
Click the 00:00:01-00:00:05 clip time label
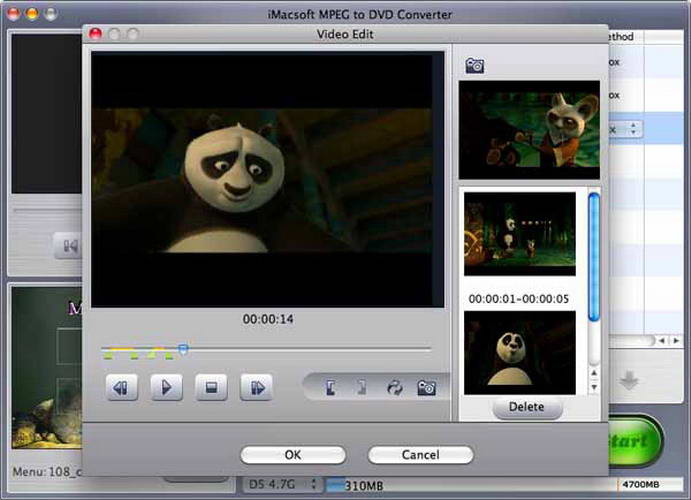(x=519, y=299)
